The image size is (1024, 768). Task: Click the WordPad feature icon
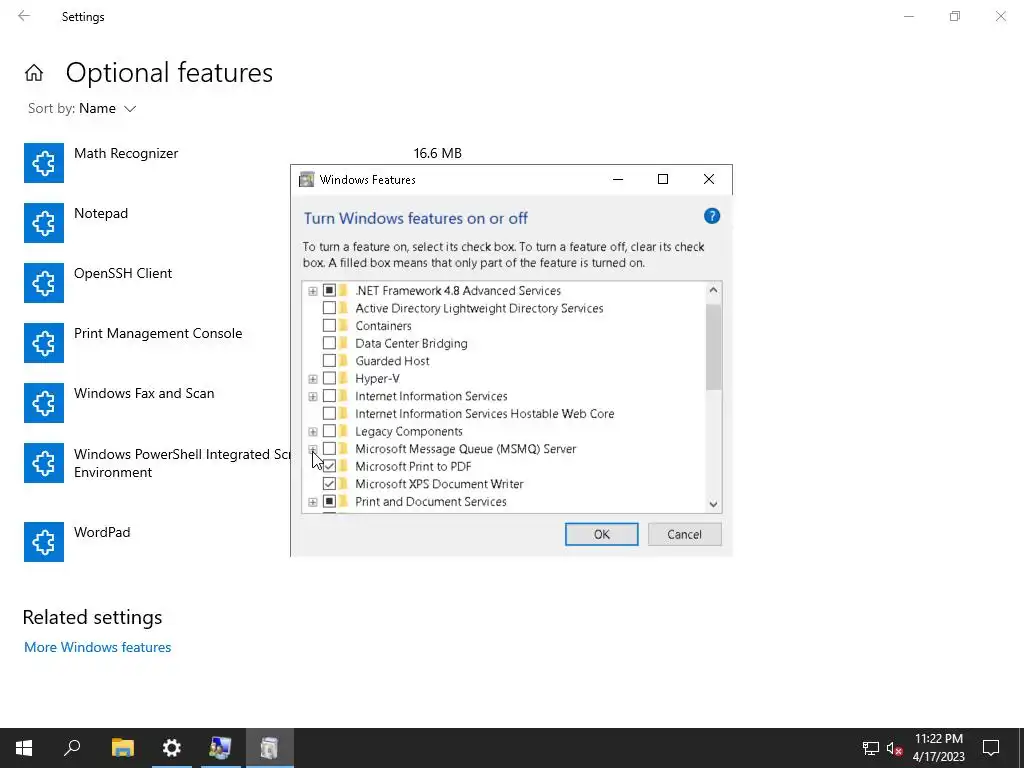pyautogui.click(x=44, y=541)
